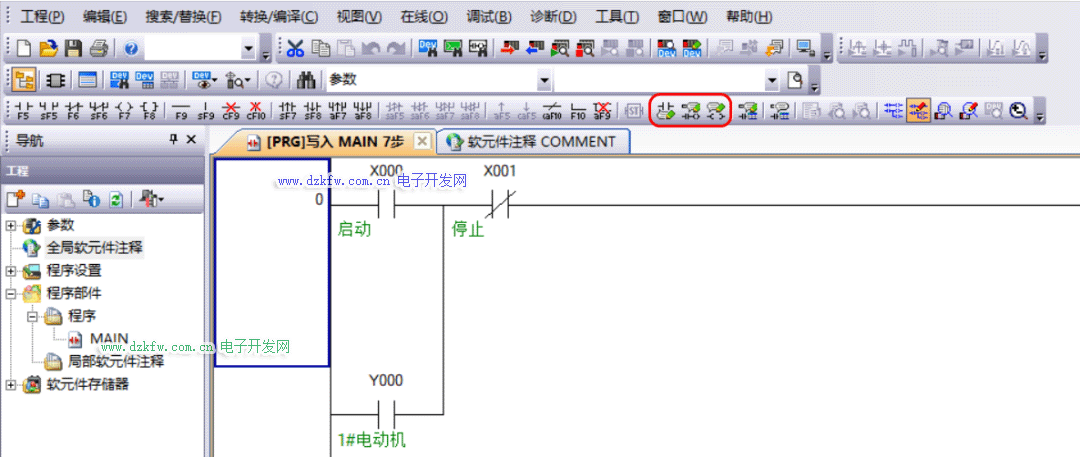Click the Save project icon
The width and height of the screenshot is (1080, 457).
73,49
